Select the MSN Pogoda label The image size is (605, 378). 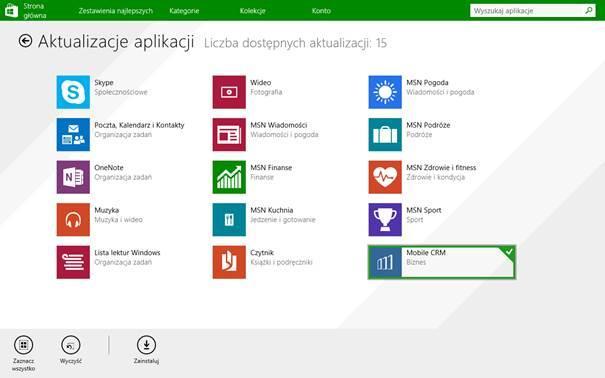427,83
